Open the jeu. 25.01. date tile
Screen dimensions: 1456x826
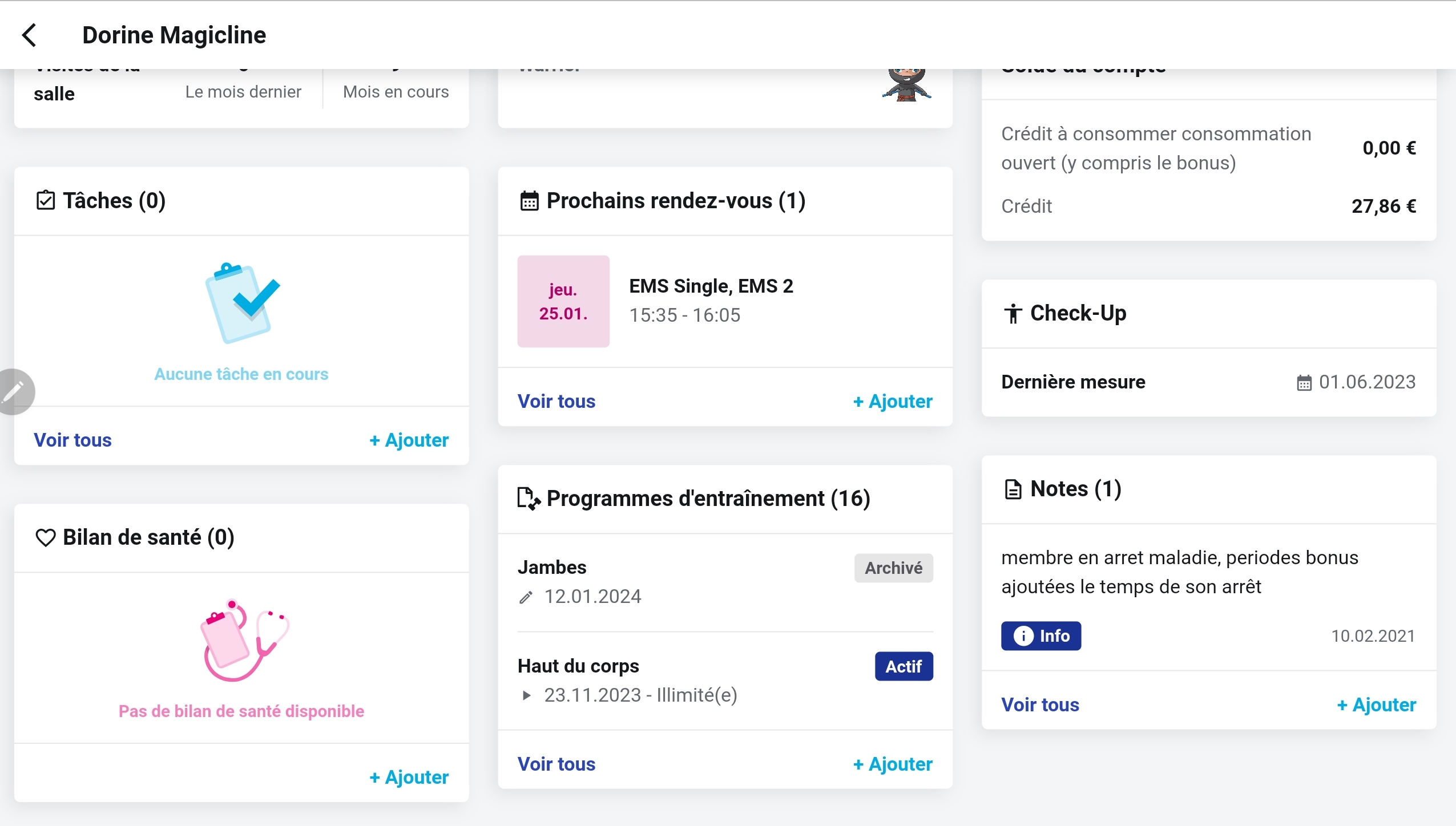[563, 301]
